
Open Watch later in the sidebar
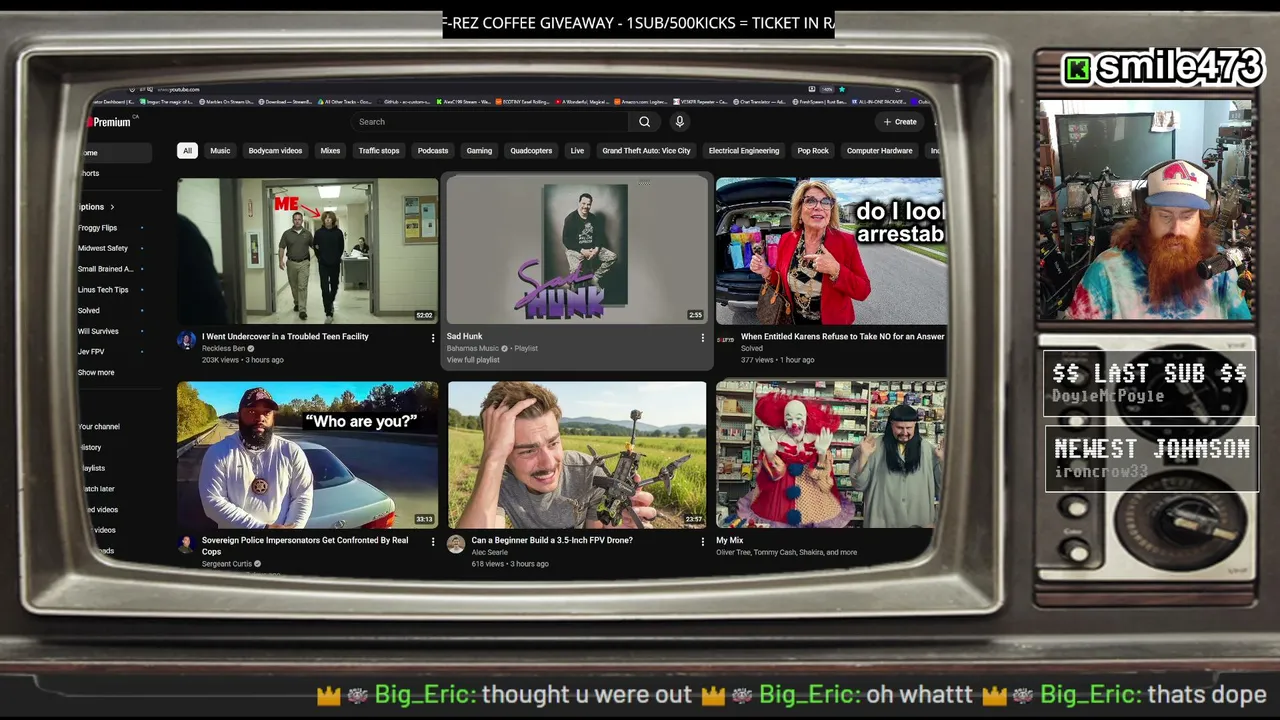[97, 489]
